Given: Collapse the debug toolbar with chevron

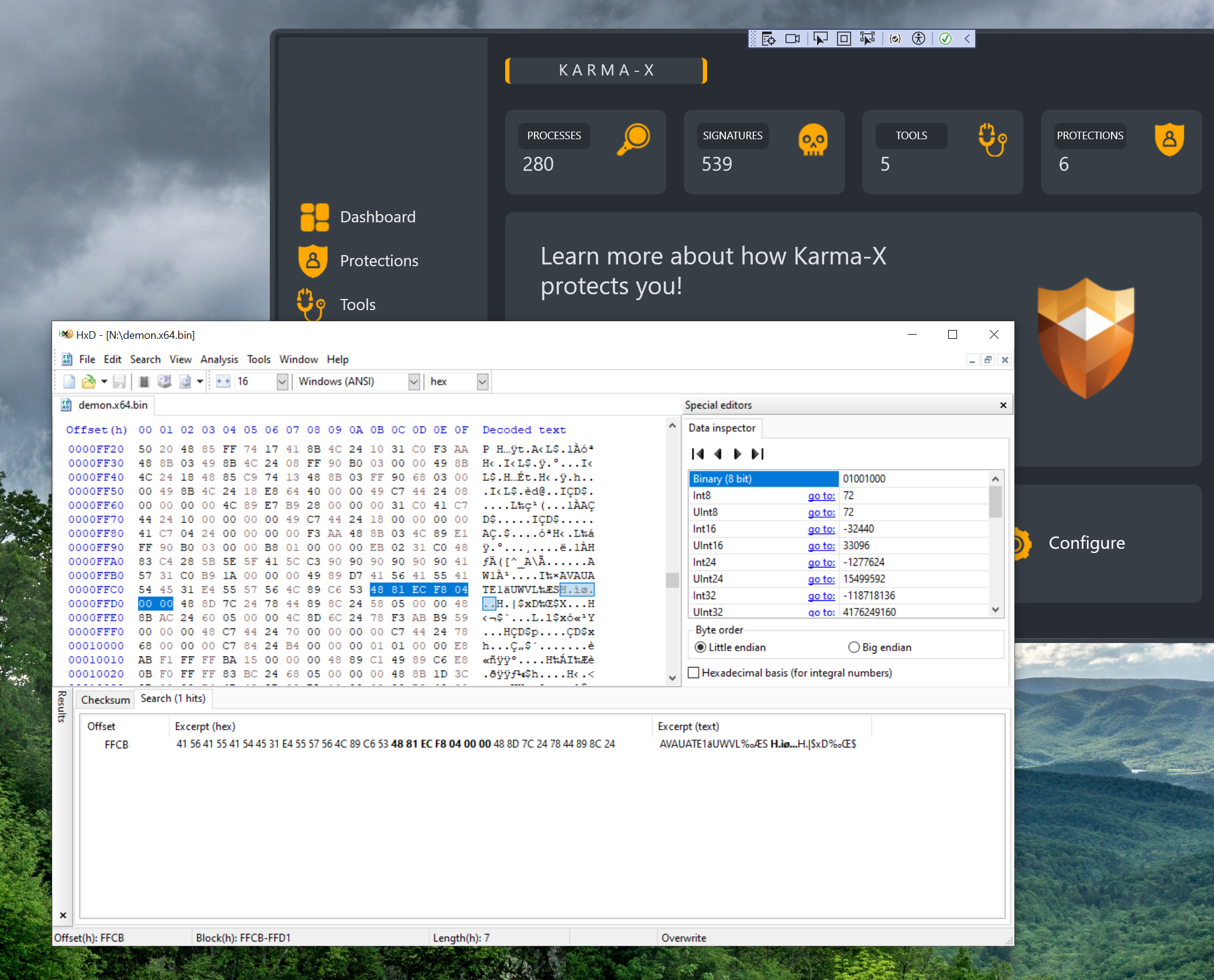Looking at the screenshot, I should coord(967,39).
